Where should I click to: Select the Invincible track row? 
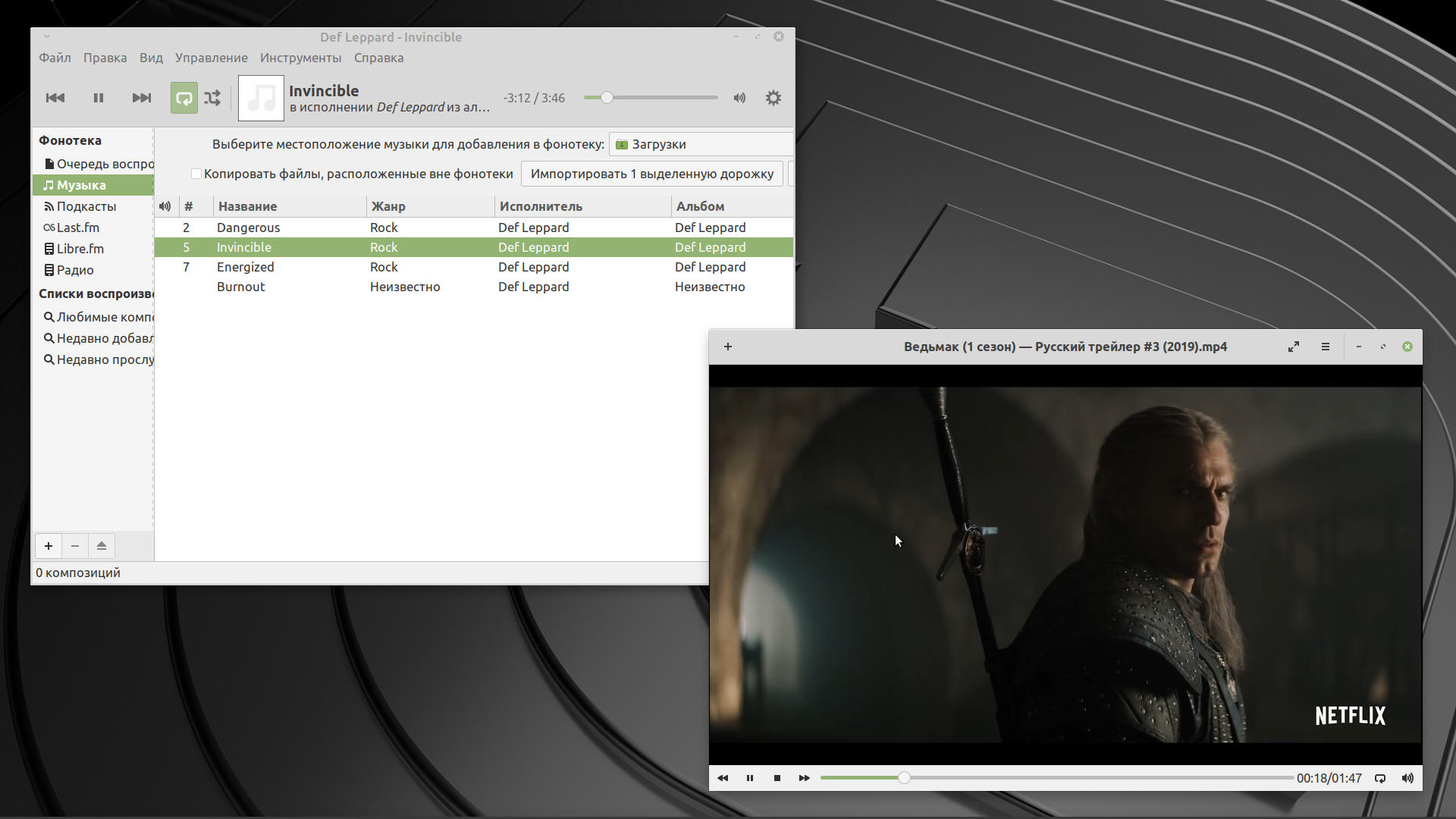point(474,247)
